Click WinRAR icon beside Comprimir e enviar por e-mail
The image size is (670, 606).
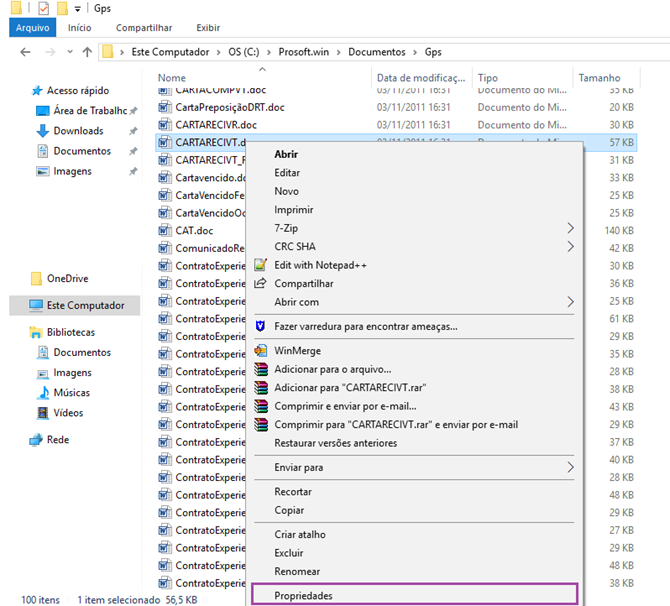[x=261, y=406]
